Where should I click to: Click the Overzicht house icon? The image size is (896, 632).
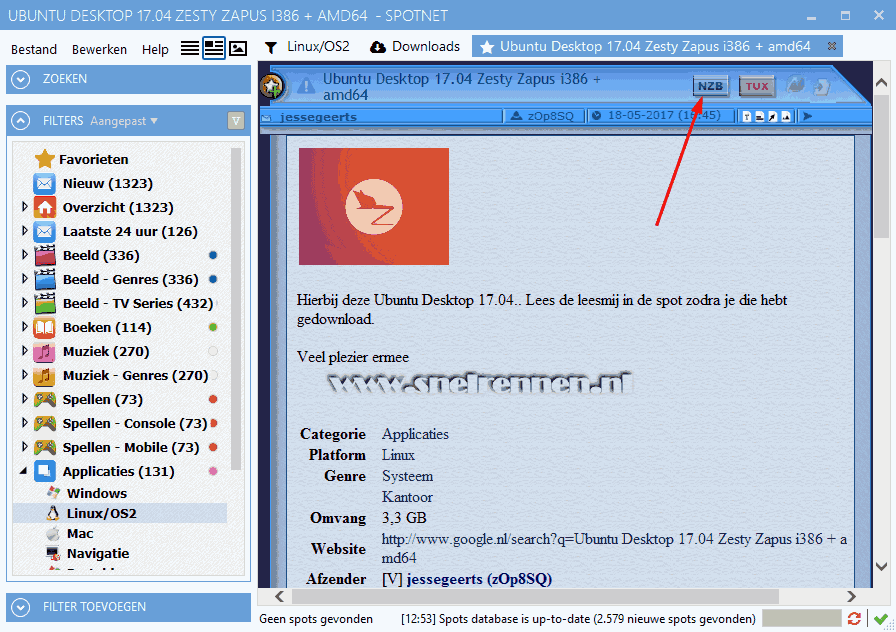45,207
